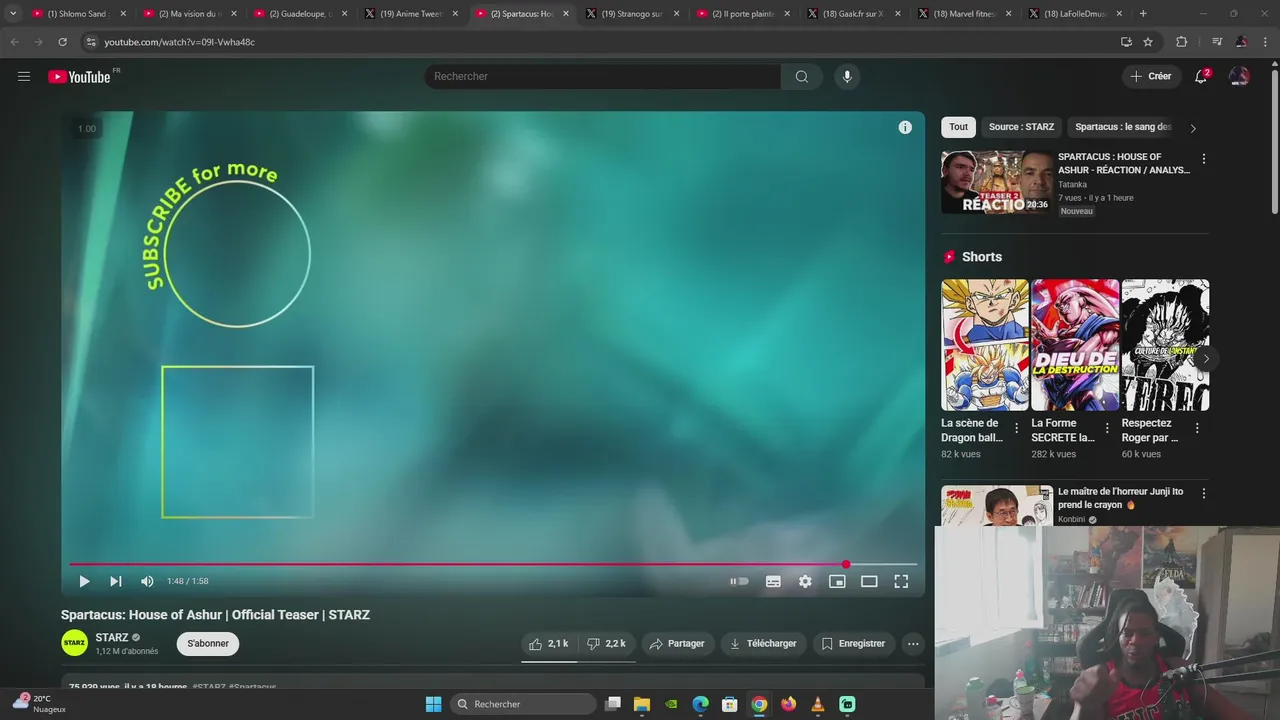1280x720 pixels.
Task: Open options for the Réaction / Analyse video
Action: pos(1204,159)
